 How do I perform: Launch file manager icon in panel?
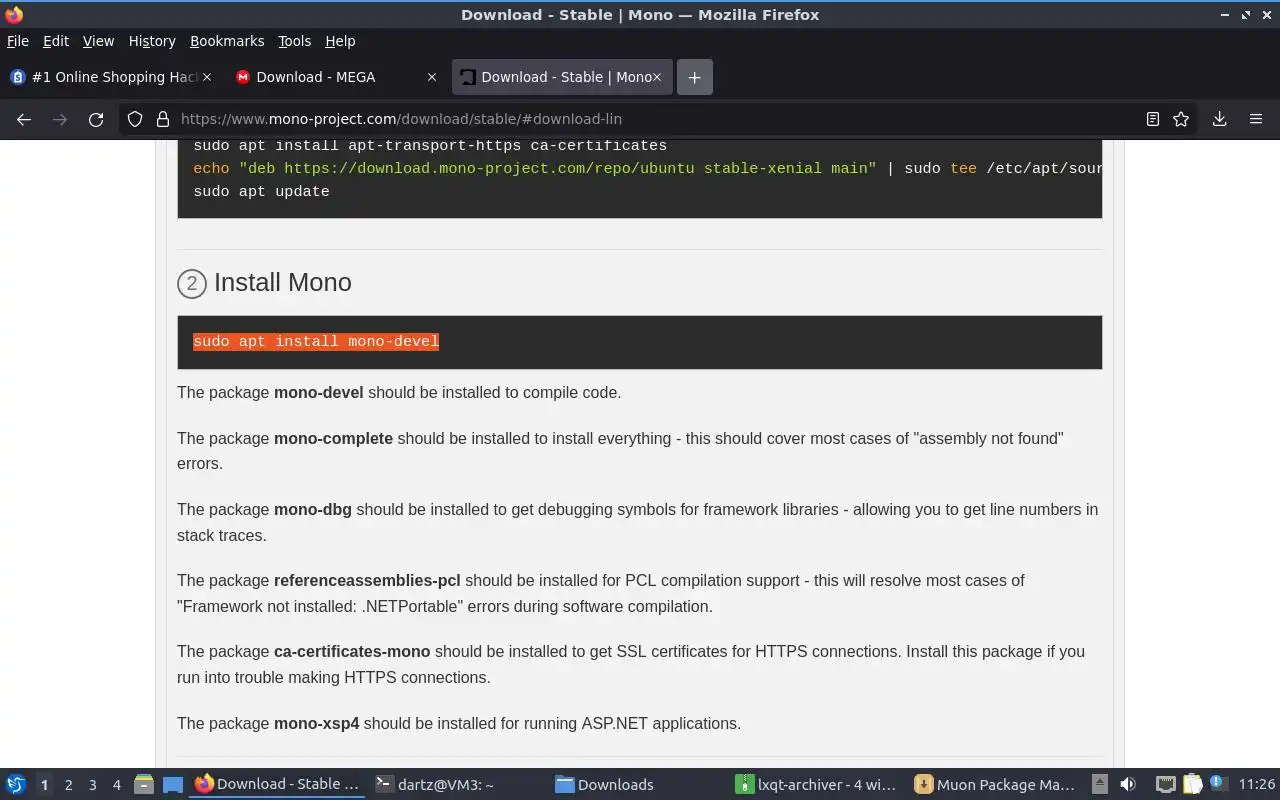[143, 785]
